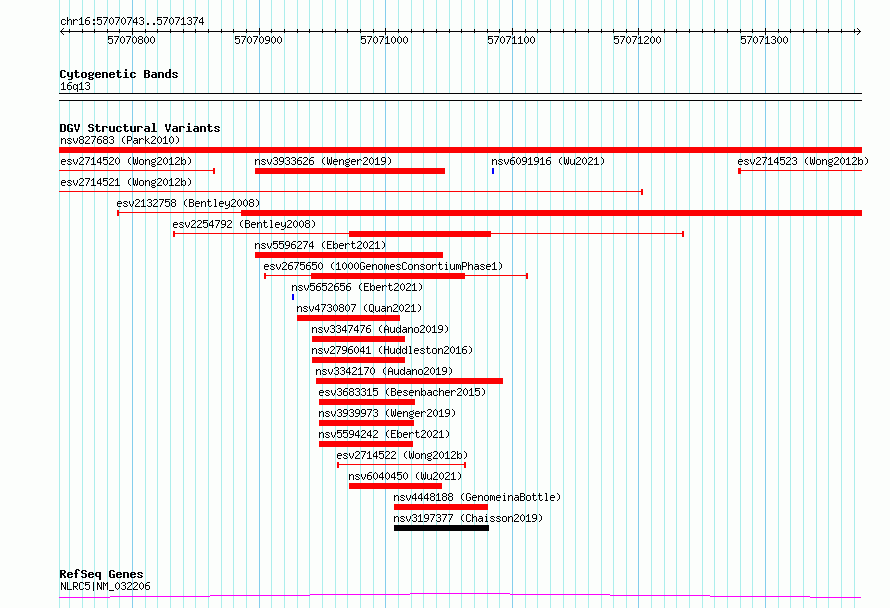
Task: Open esv3683315 (Besenbacher2015) label
Action: pyautogui.click(x=402, y=392)
